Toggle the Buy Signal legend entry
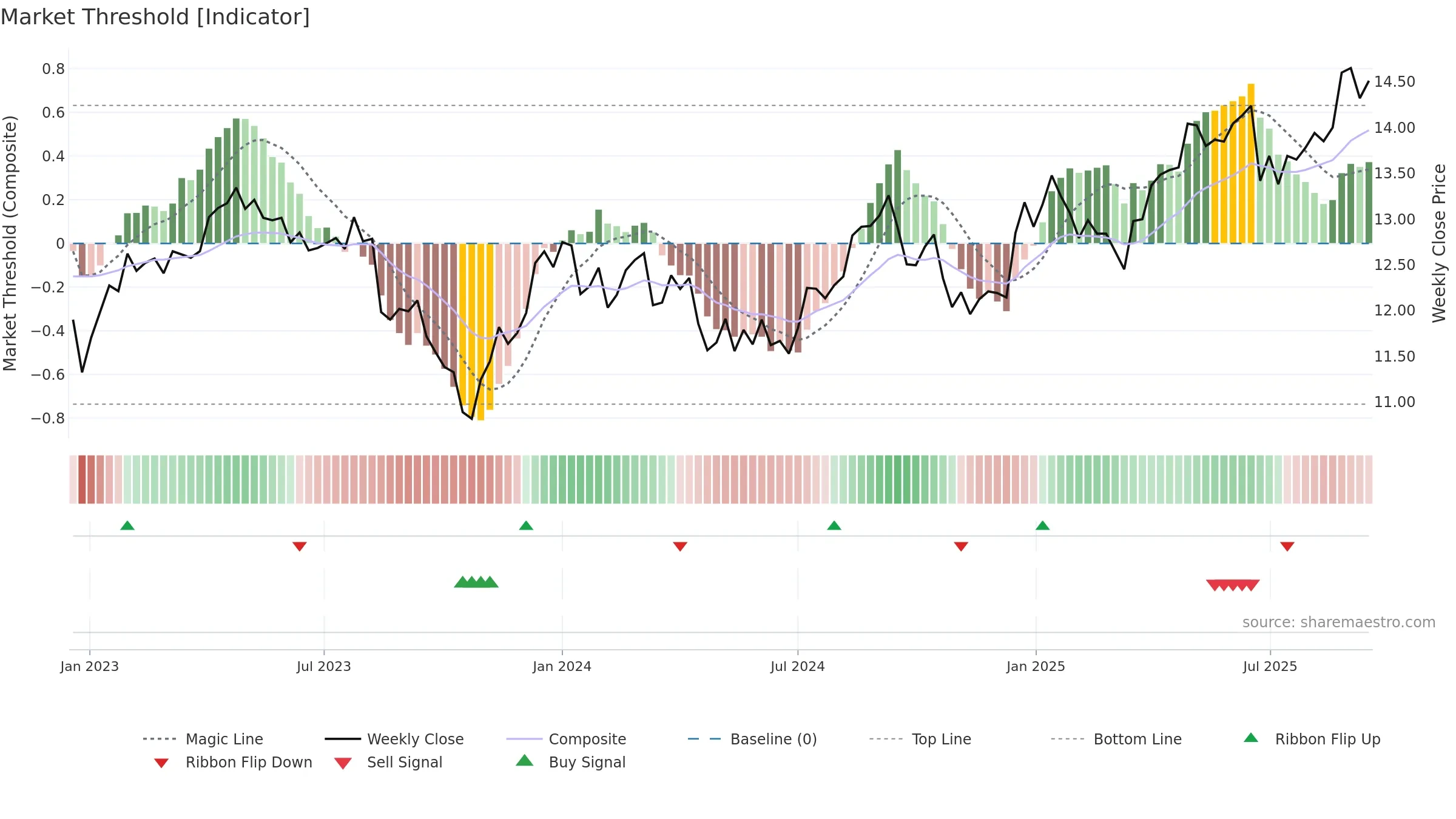This screenshot has width=1456, height=819. point(570,762)
